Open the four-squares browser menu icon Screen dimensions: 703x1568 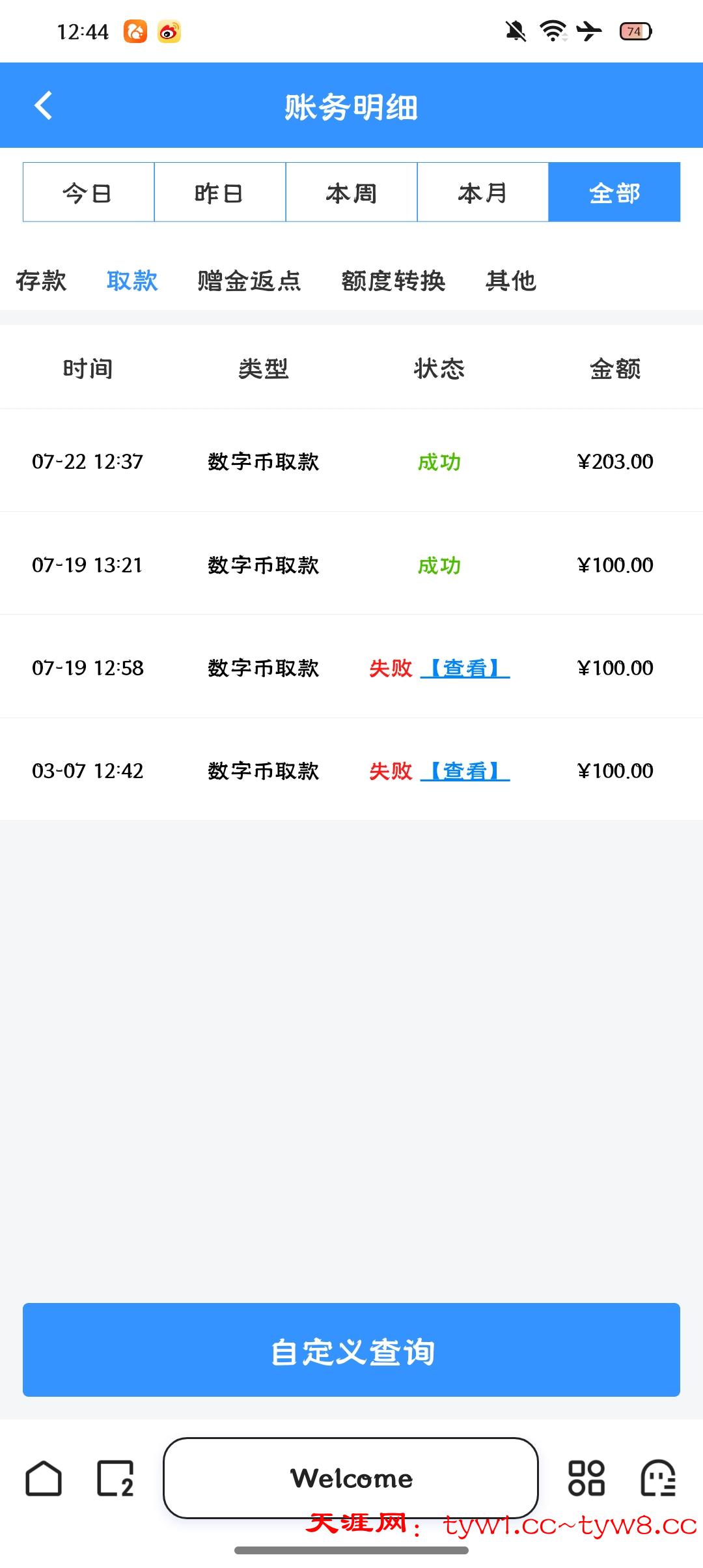[x=586, y=1478]
